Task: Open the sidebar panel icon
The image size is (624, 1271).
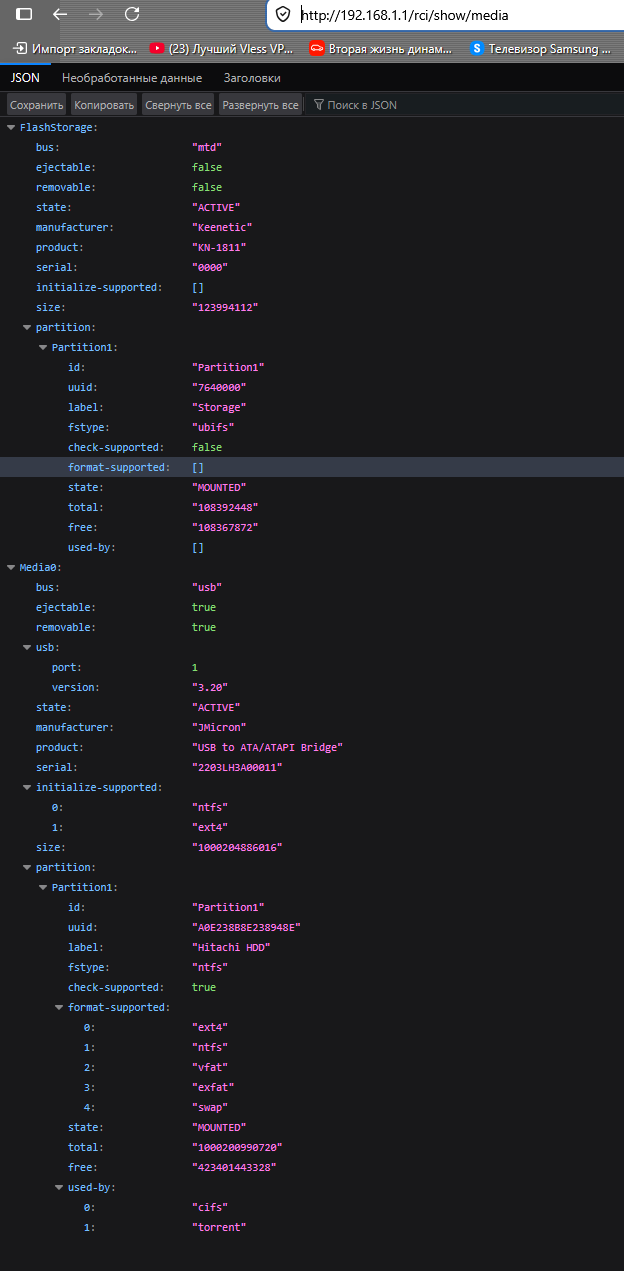Action: coord(24,14)
